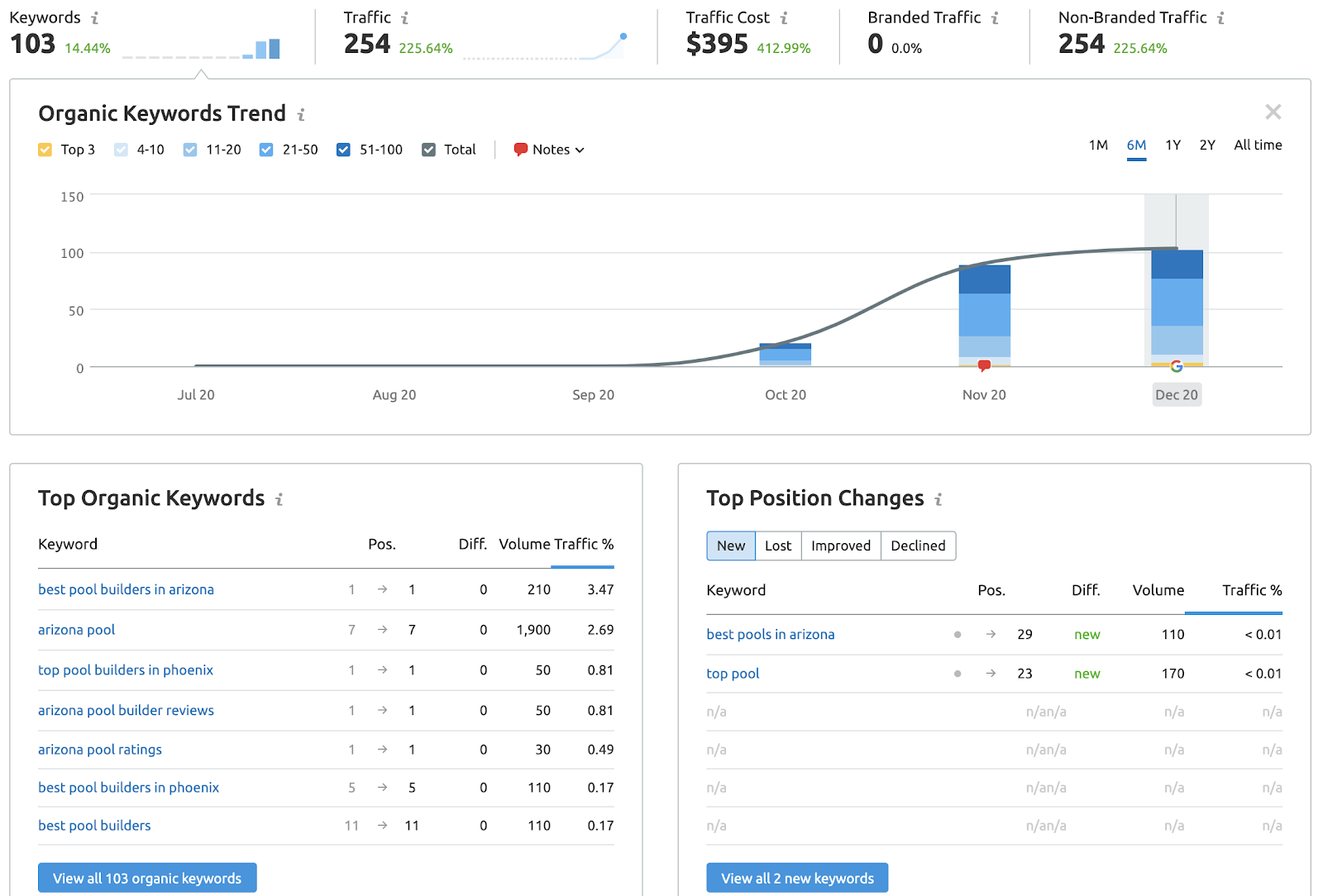Image resolution: width=1323 pixels, height=896 pixels.
Task: Open 'best pools in arizona' keyword link
Action: click(771, 635)
